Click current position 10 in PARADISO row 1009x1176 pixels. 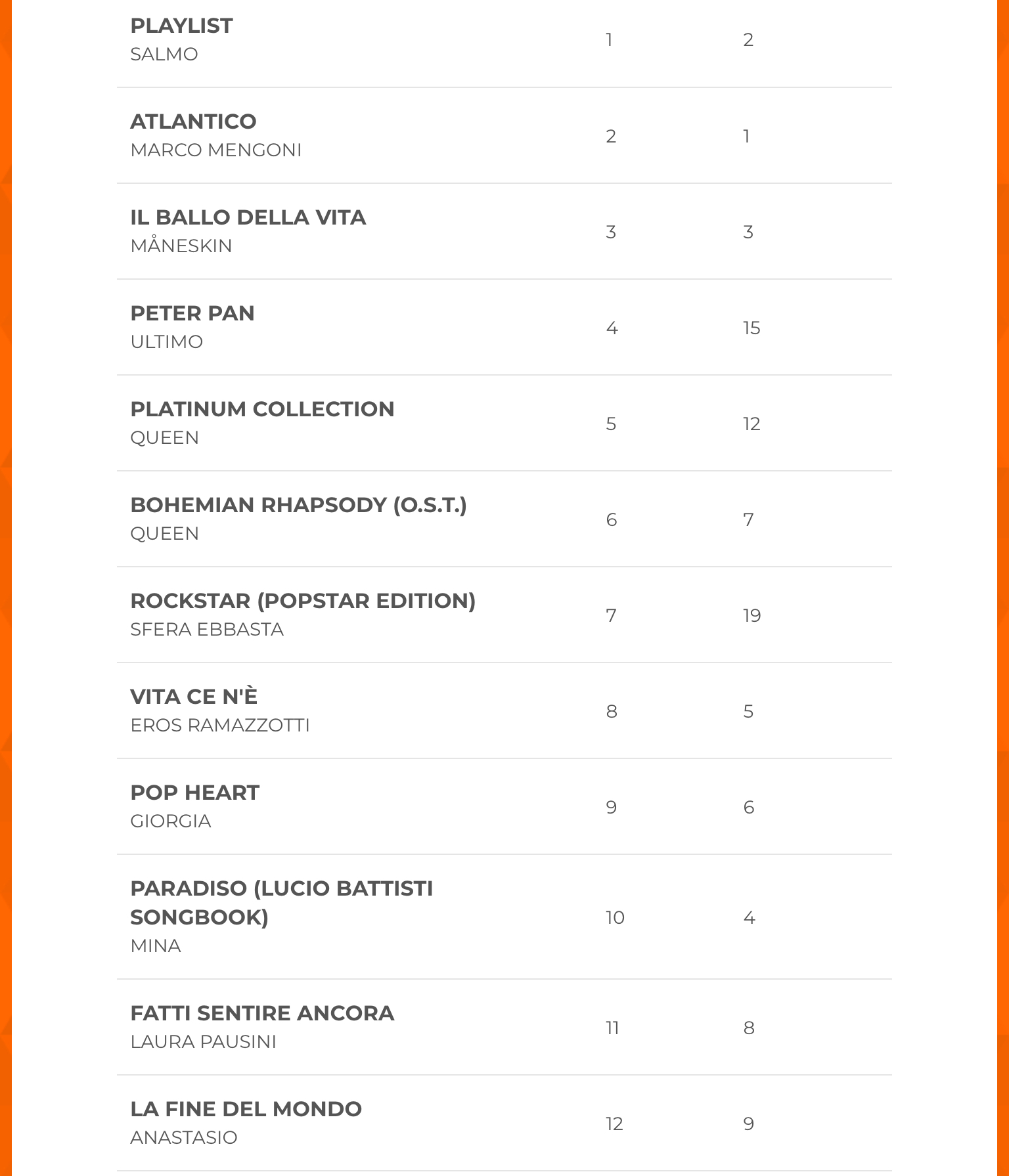click(615, 917)
